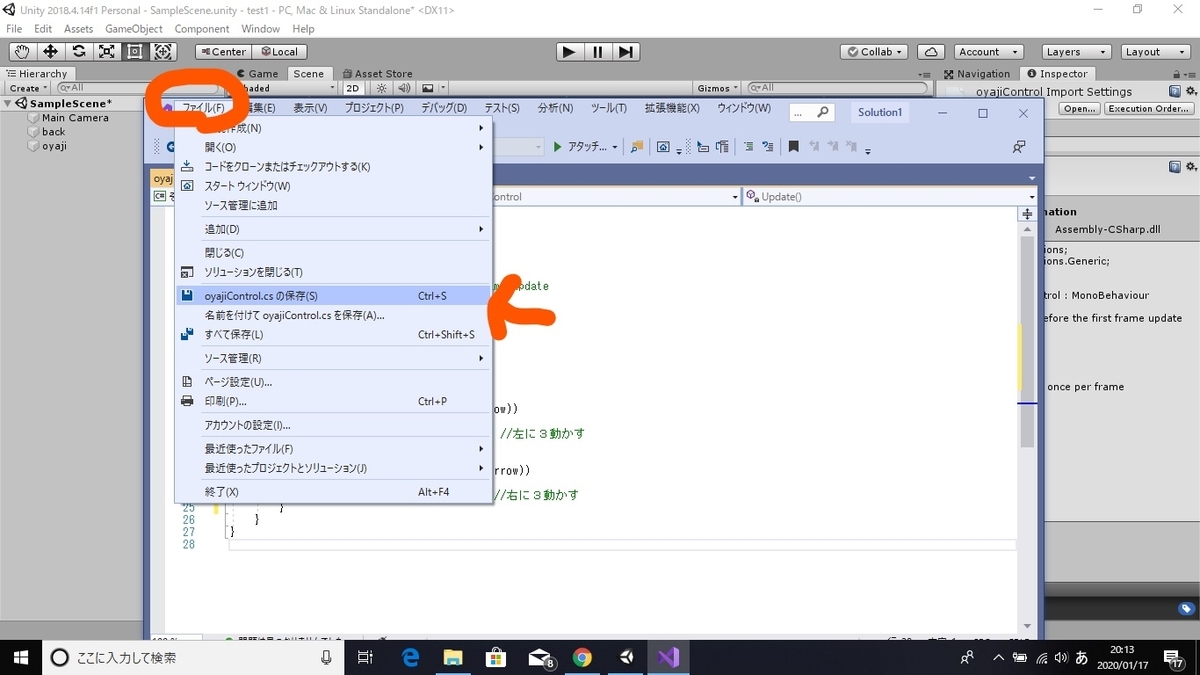Select Unity's Hand tool
Viewport: 1200px width, 675px height.
pos(22,51)
